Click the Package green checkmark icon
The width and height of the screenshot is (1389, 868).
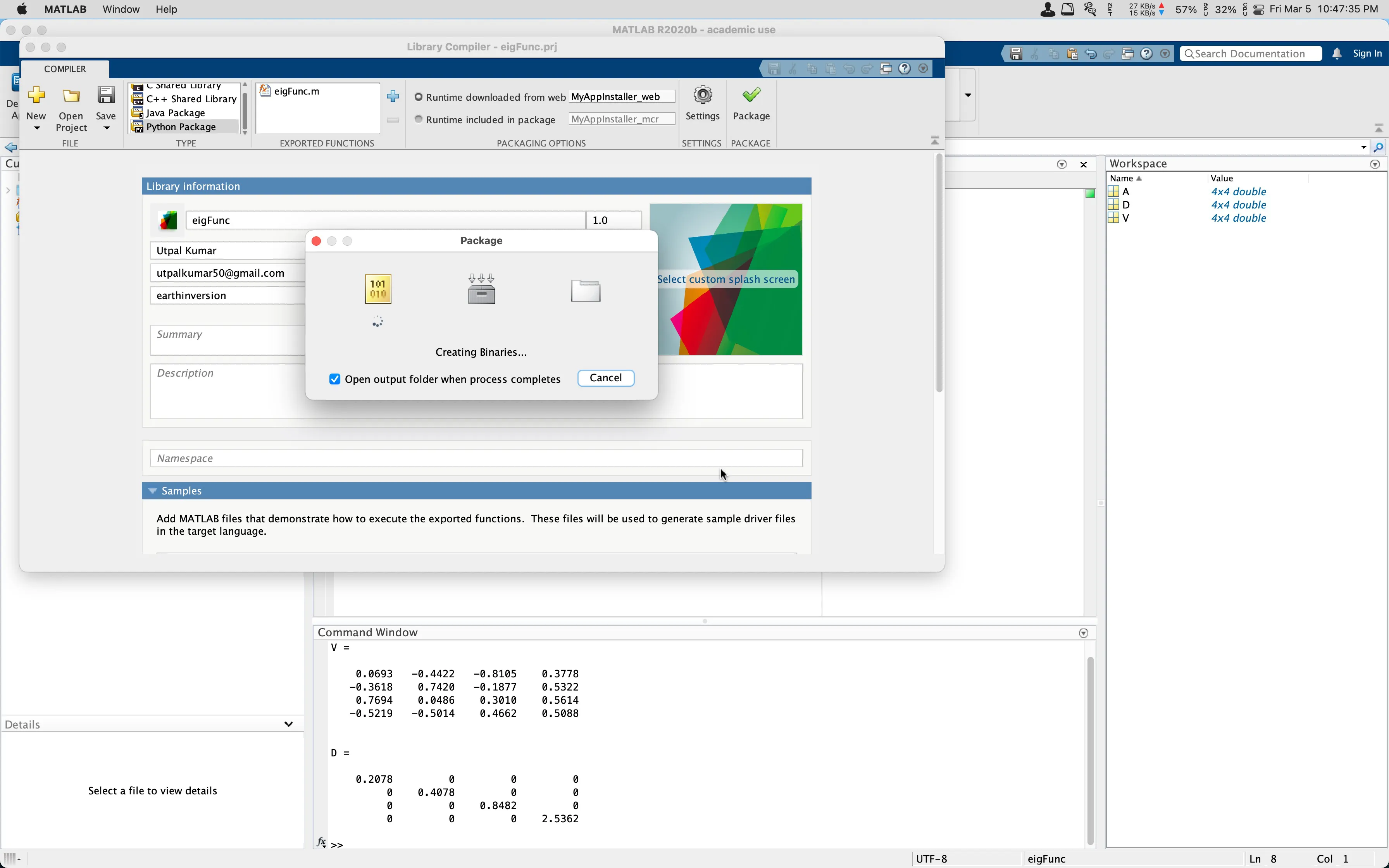[x=751, y=95]
